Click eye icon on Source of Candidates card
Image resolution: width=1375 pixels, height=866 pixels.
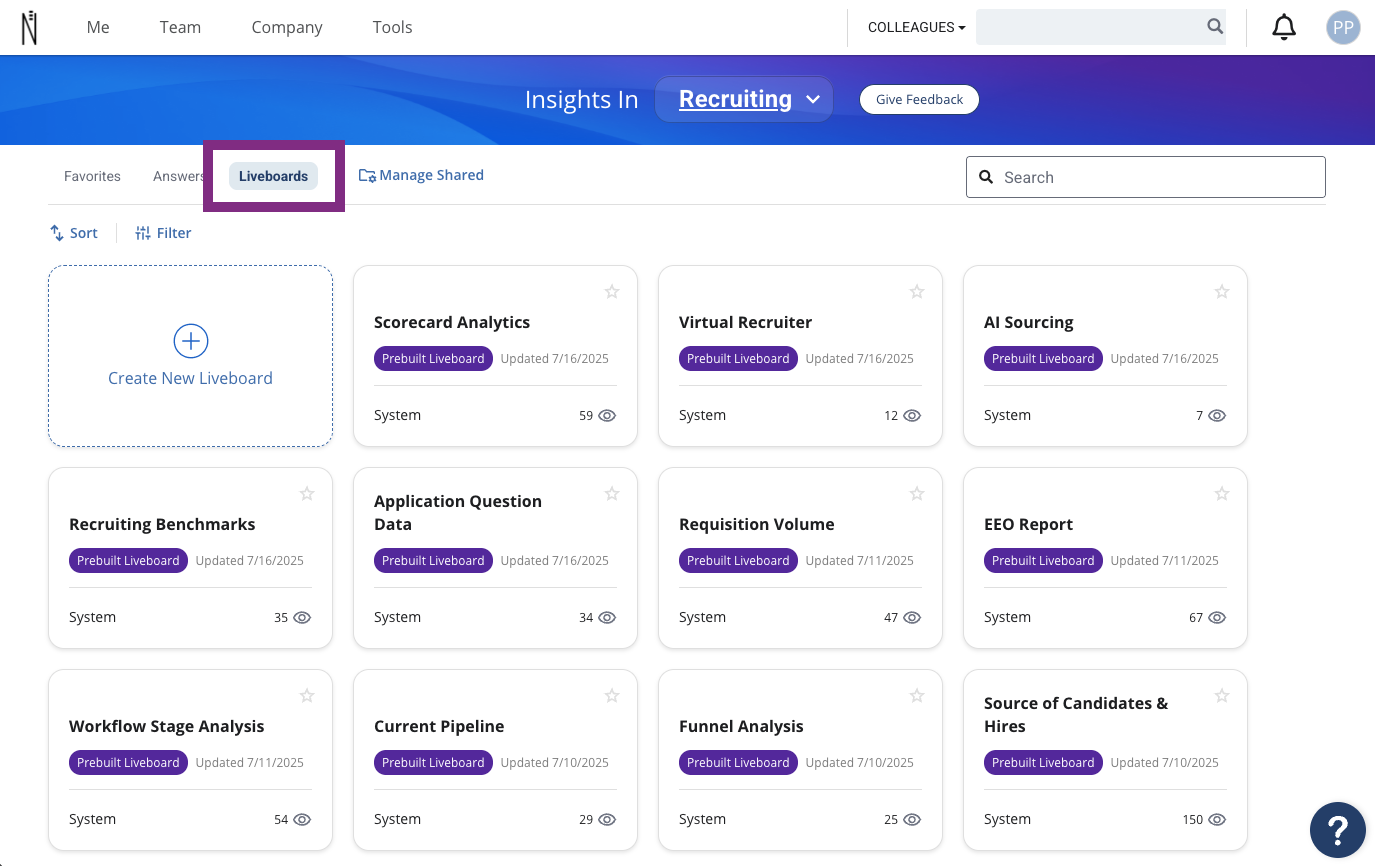1217,820
